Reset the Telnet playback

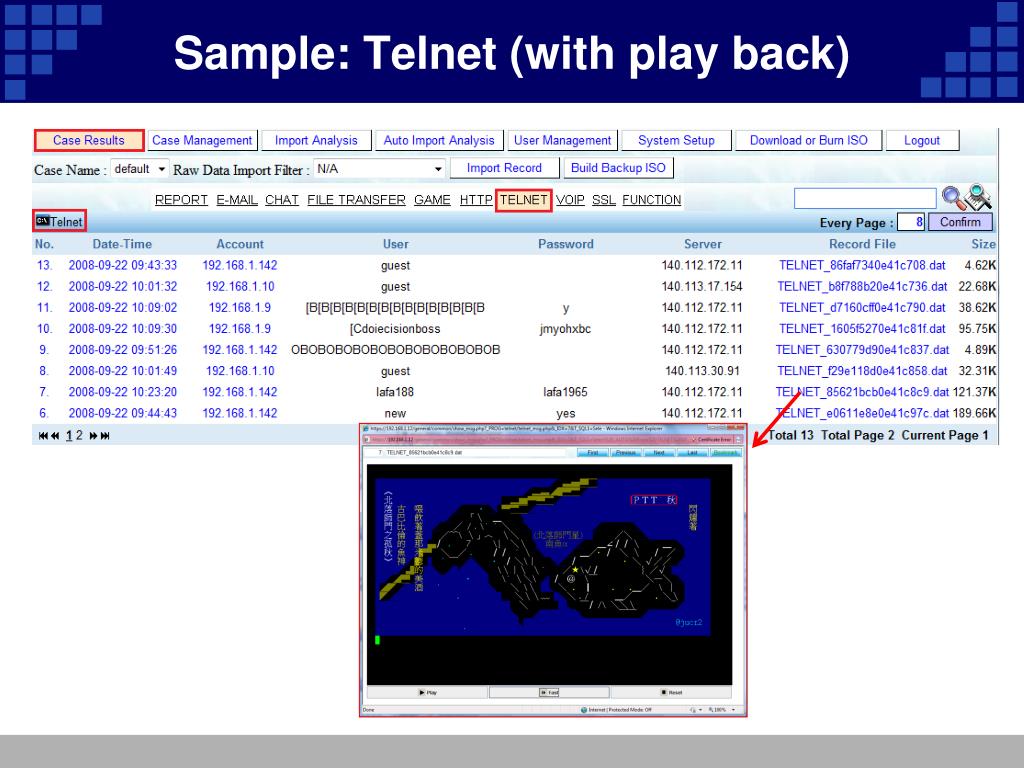pos(671,692)
